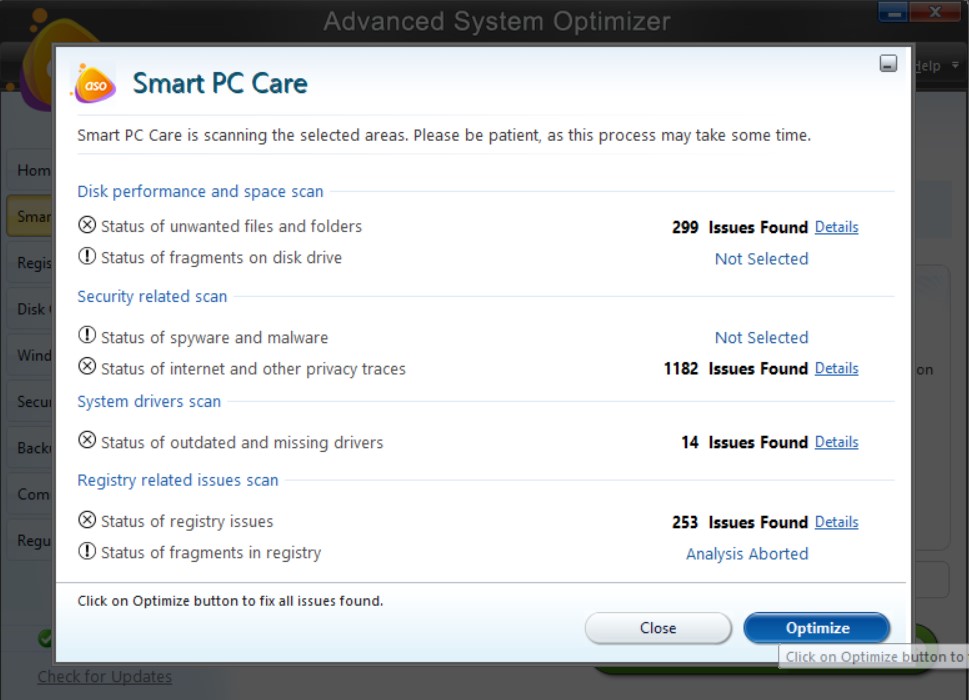Switch to the Home sidebar tab
The height and width of the screenshot is (700, 969).
[30, 170]
